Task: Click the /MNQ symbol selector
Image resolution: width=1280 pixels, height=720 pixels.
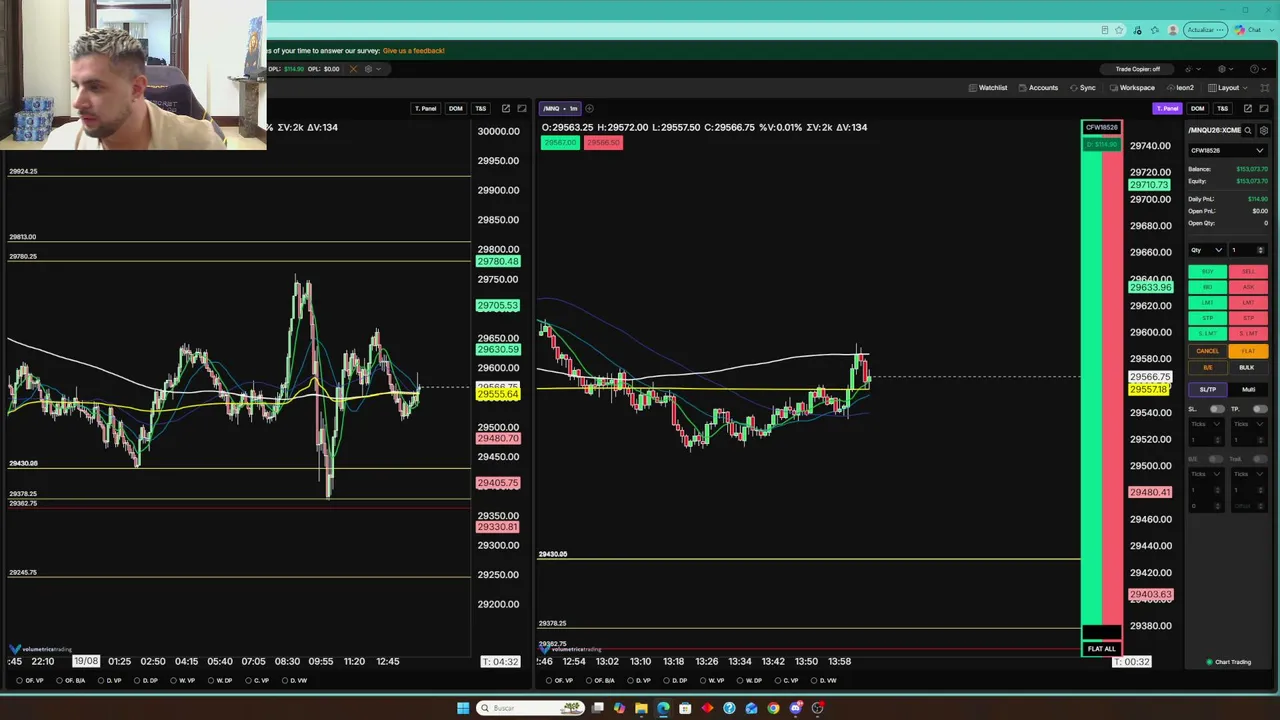Action: [x=552, y=108]
